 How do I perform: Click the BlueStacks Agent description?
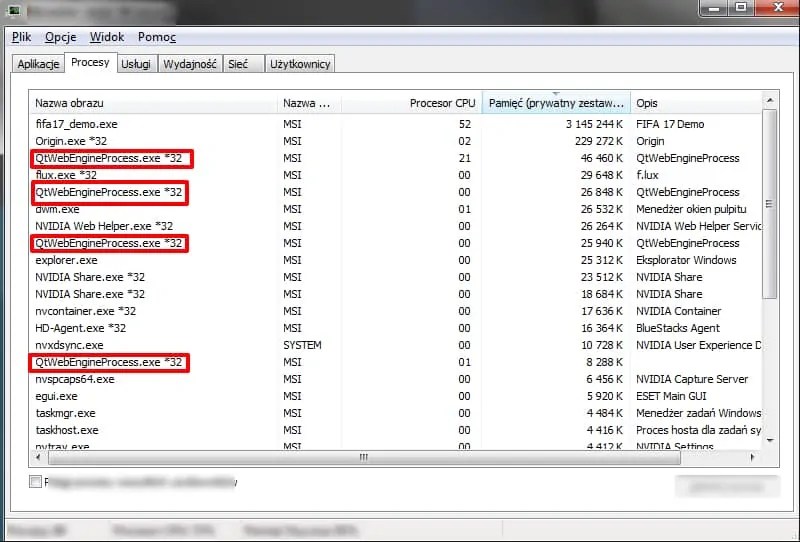click(x=678, y=328)
